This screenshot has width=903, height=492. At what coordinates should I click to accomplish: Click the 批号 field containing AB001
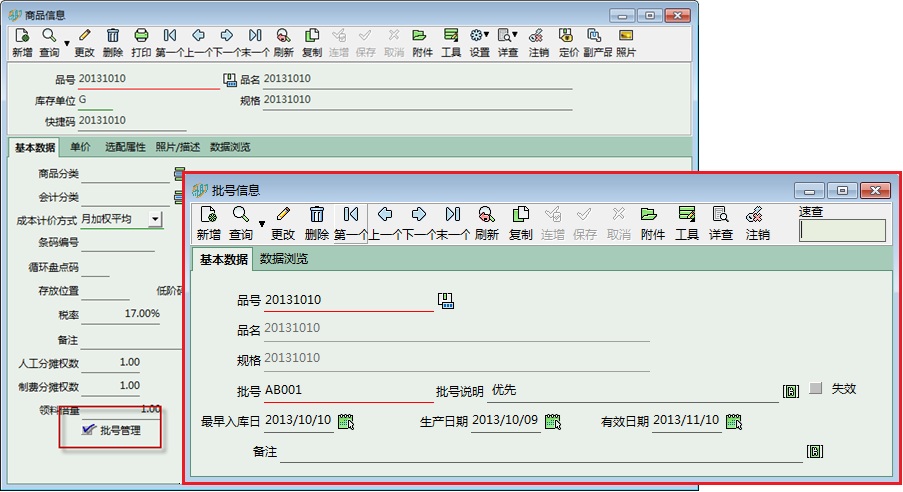pyautogui.click(x=347, y=391)
